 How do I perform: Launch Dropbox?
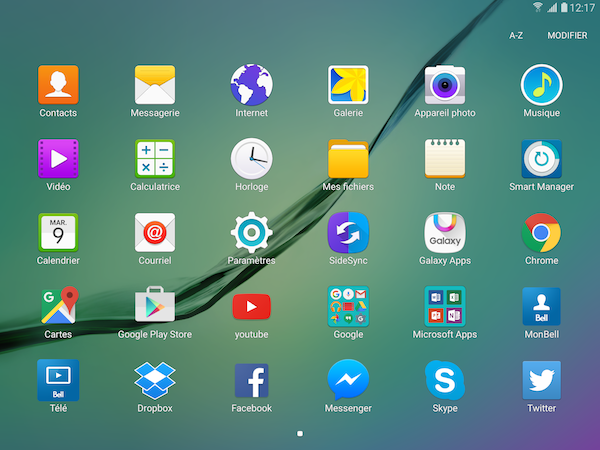155,380
